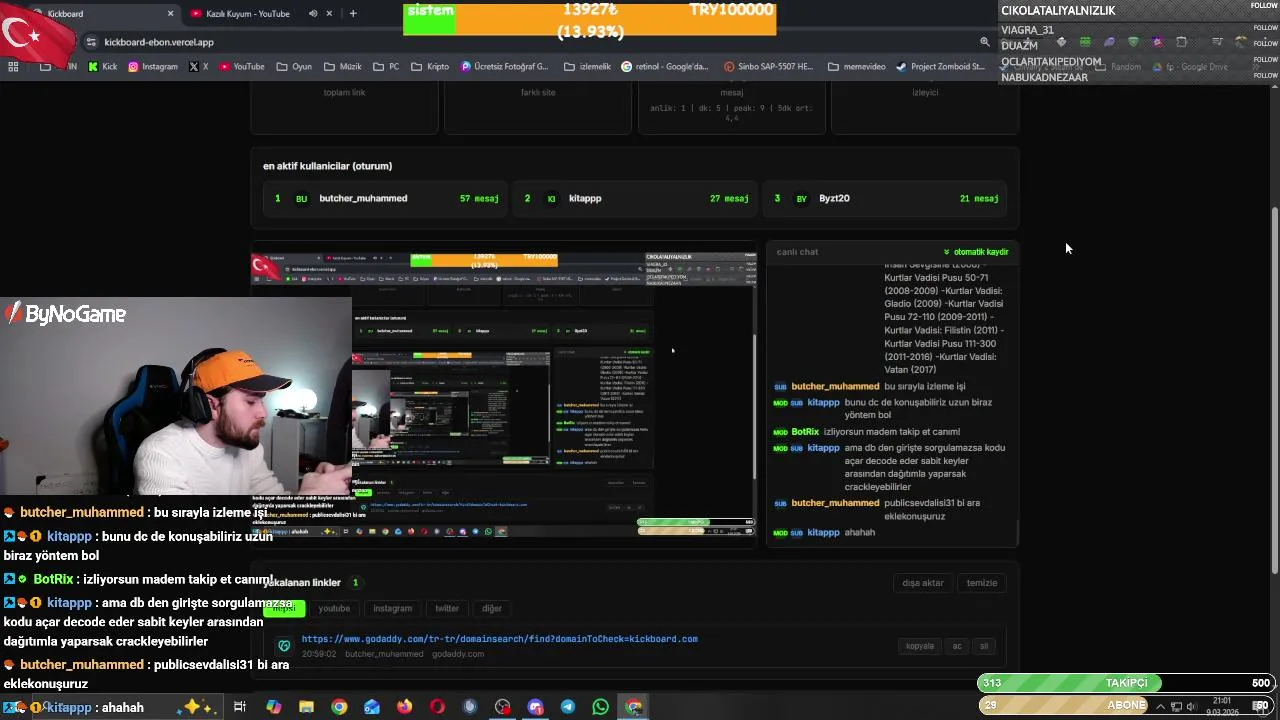Close the Kickboard tab
Viewport: 1280px width, 720px height.
[x=170, y=13]
